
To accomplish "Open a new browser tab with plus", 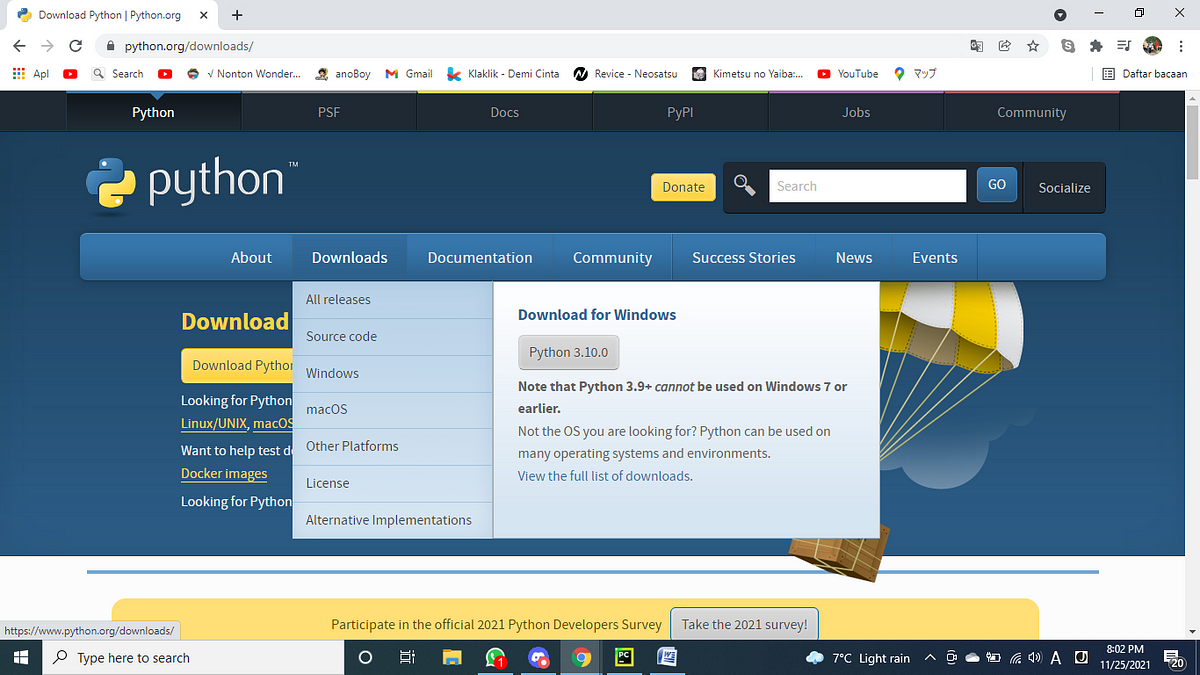I will point(237,15).
